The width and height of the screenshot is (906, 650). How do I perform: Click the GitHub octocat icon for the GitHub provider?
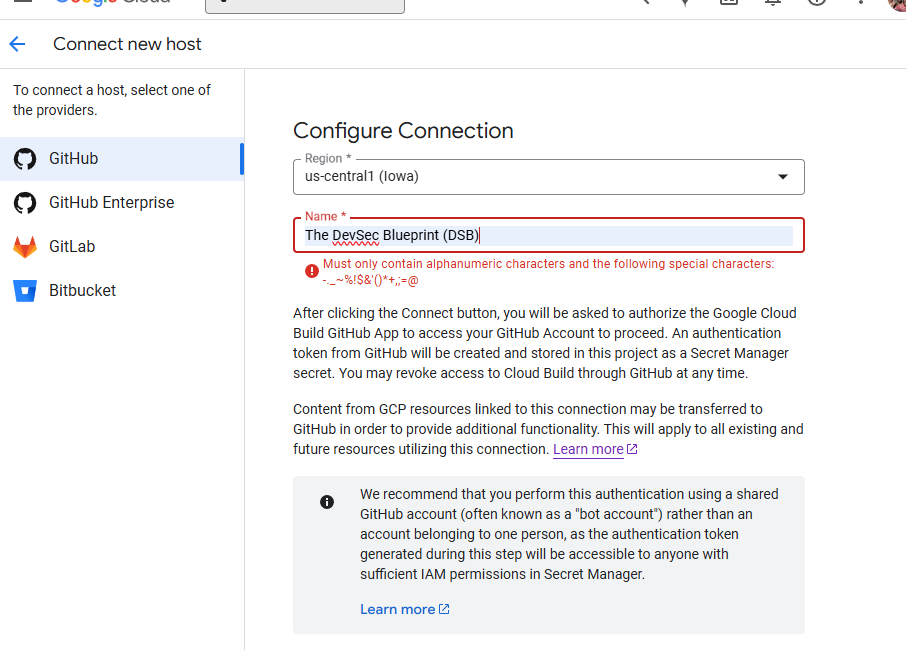click(25, 159)
